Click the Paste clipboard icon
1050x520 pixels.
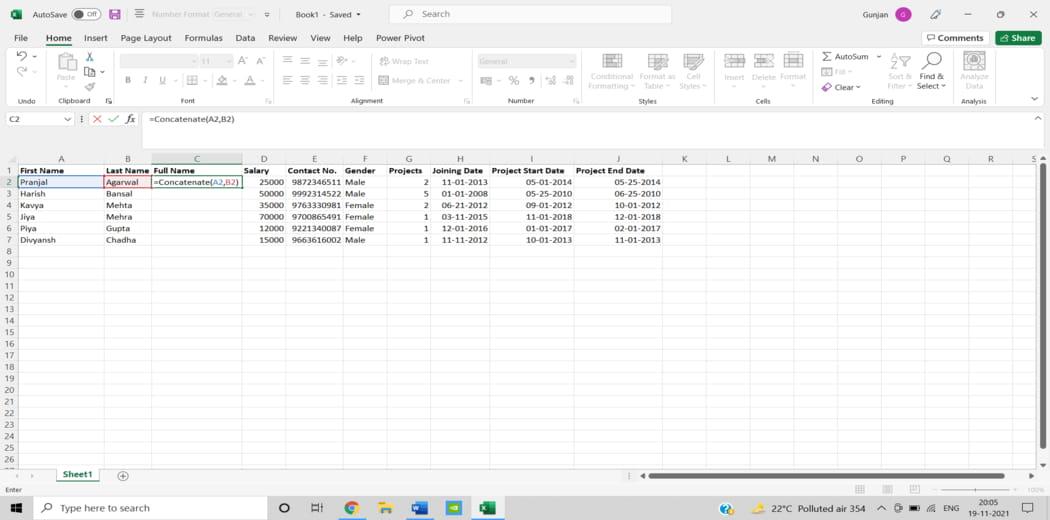coord(67,63)
